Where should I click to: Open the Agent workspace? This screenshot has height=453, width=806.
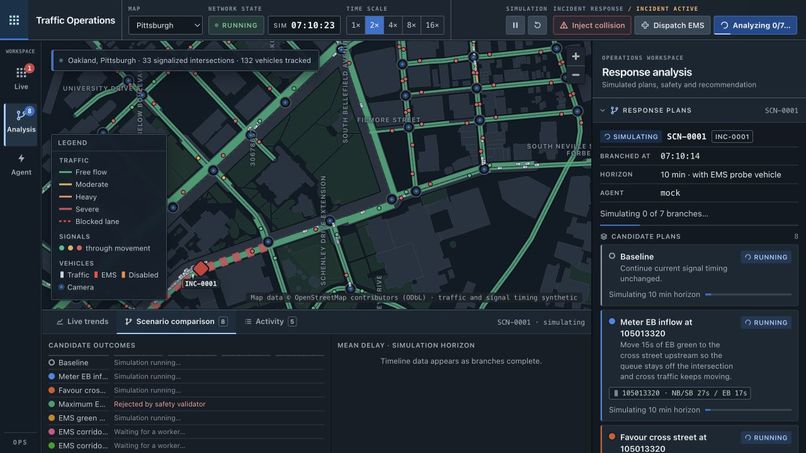(x=21, y=165)
